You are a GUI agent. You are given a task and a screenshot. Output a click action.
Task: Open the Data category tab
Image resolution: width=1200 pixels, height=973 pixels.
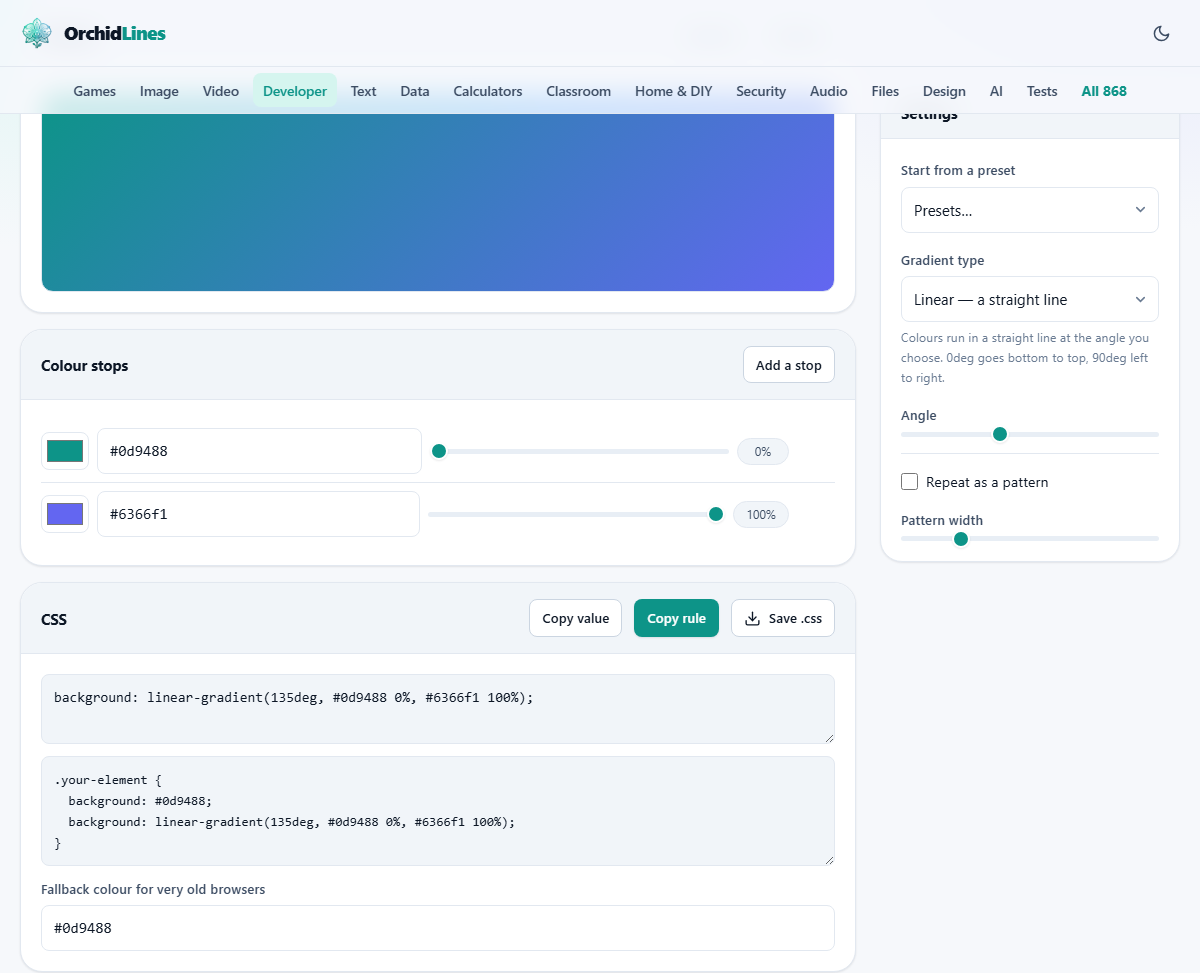pyautogui.click(x=415, y=91)
